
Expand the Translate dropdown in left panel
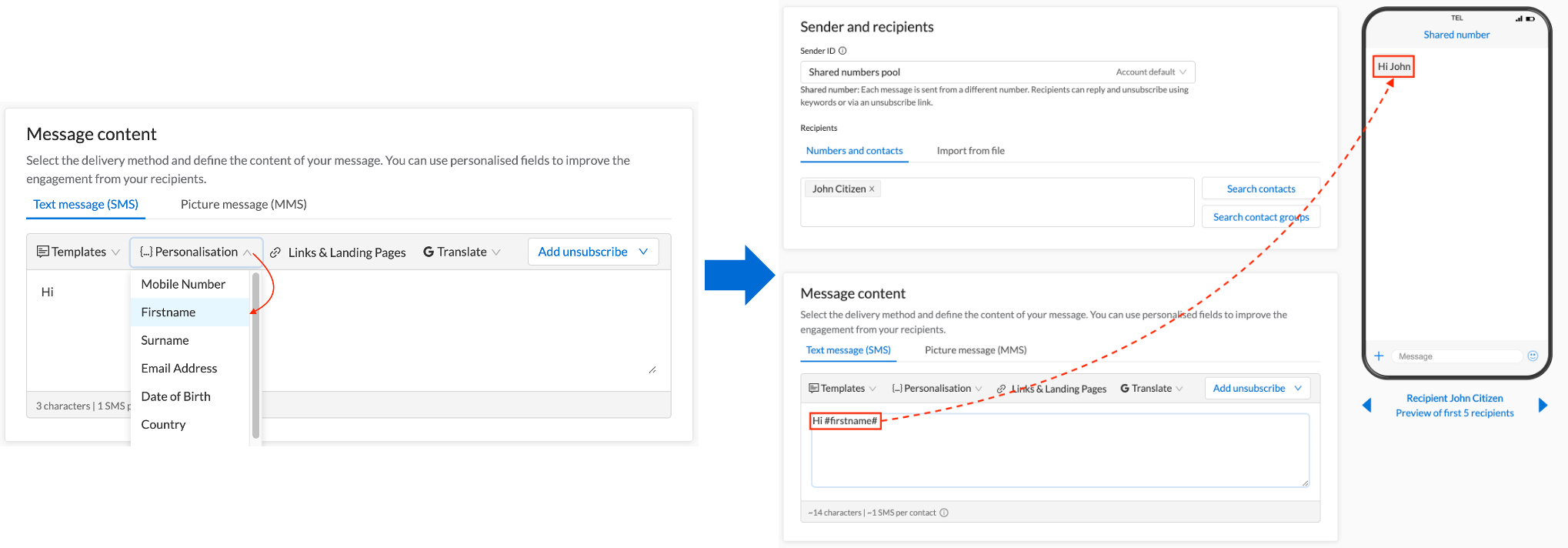462,252
